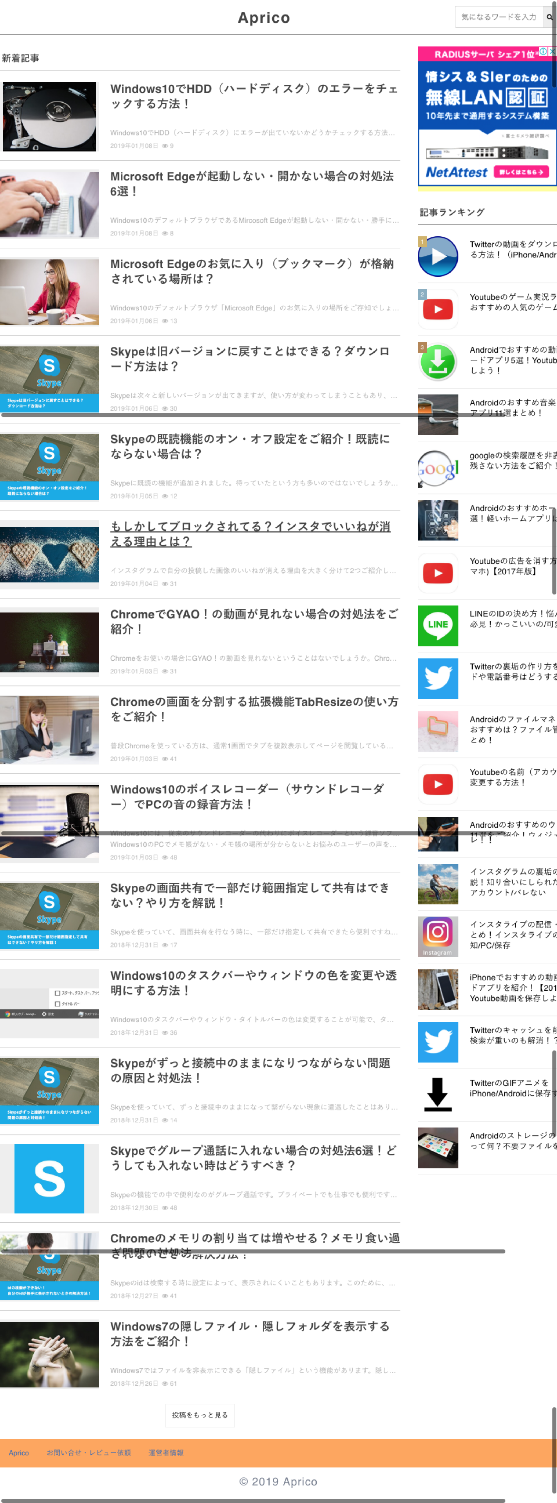Open the LINE icon ranking article
This screenshot has height=1503, width=557.
[x=437, y=625]
